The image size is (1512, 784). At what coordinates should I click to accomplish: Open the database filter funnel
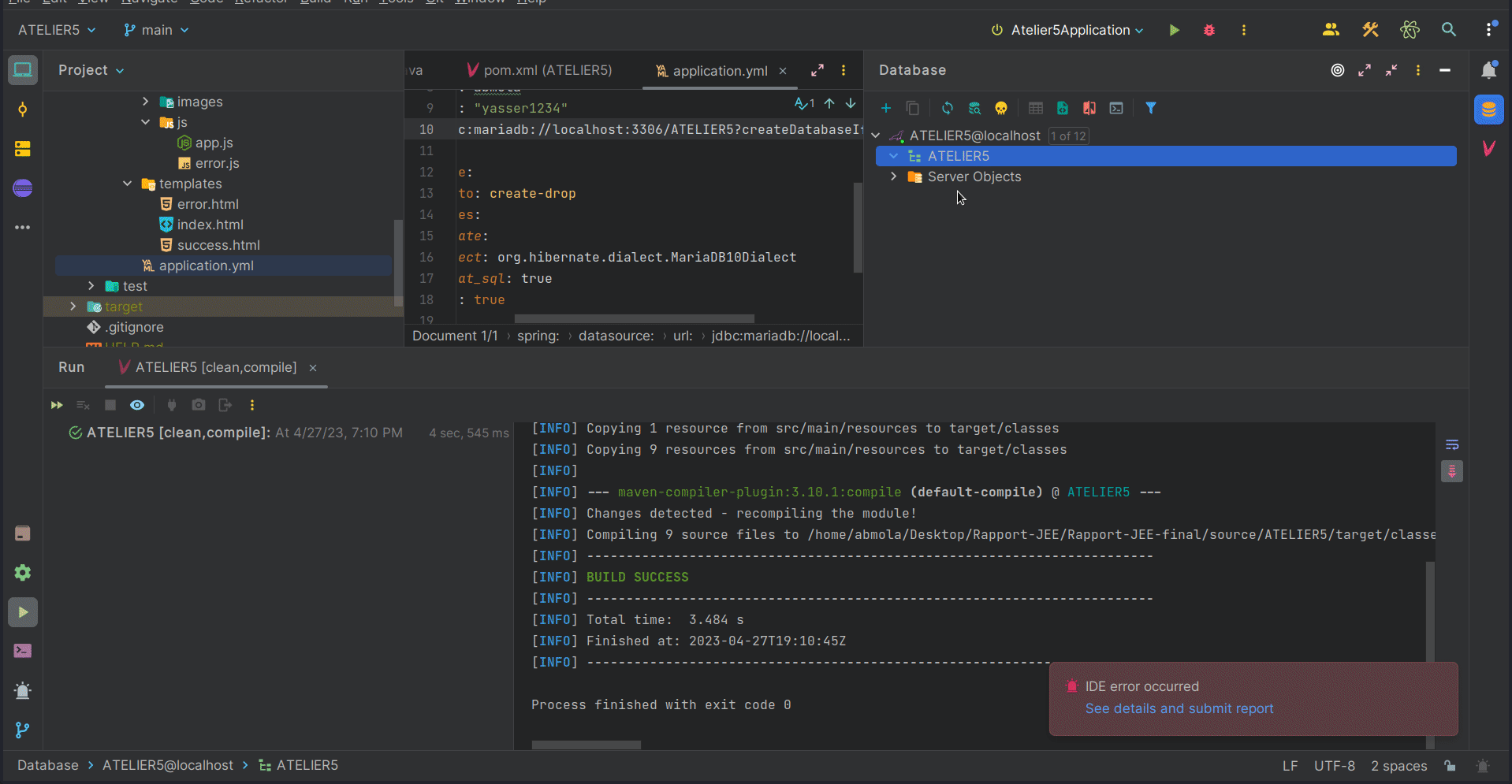pyautogui.click(x=1150, y=108)
